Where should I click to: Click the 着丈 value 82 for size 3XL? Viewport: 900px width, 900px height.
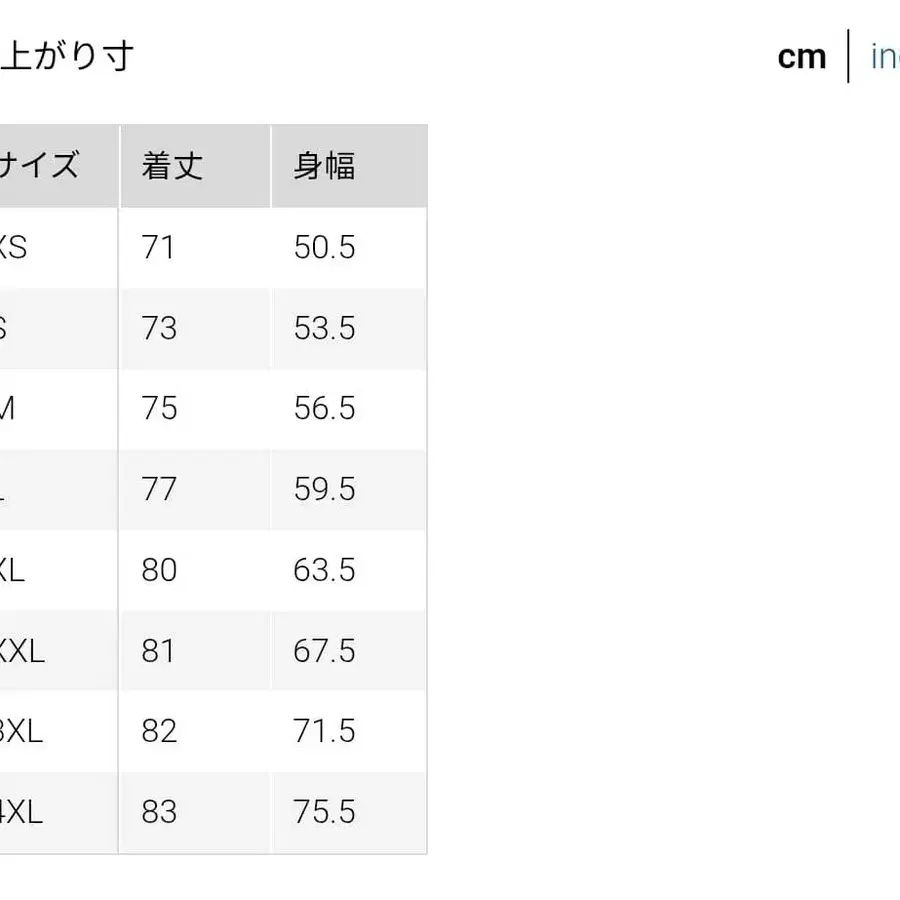(158, 731)
